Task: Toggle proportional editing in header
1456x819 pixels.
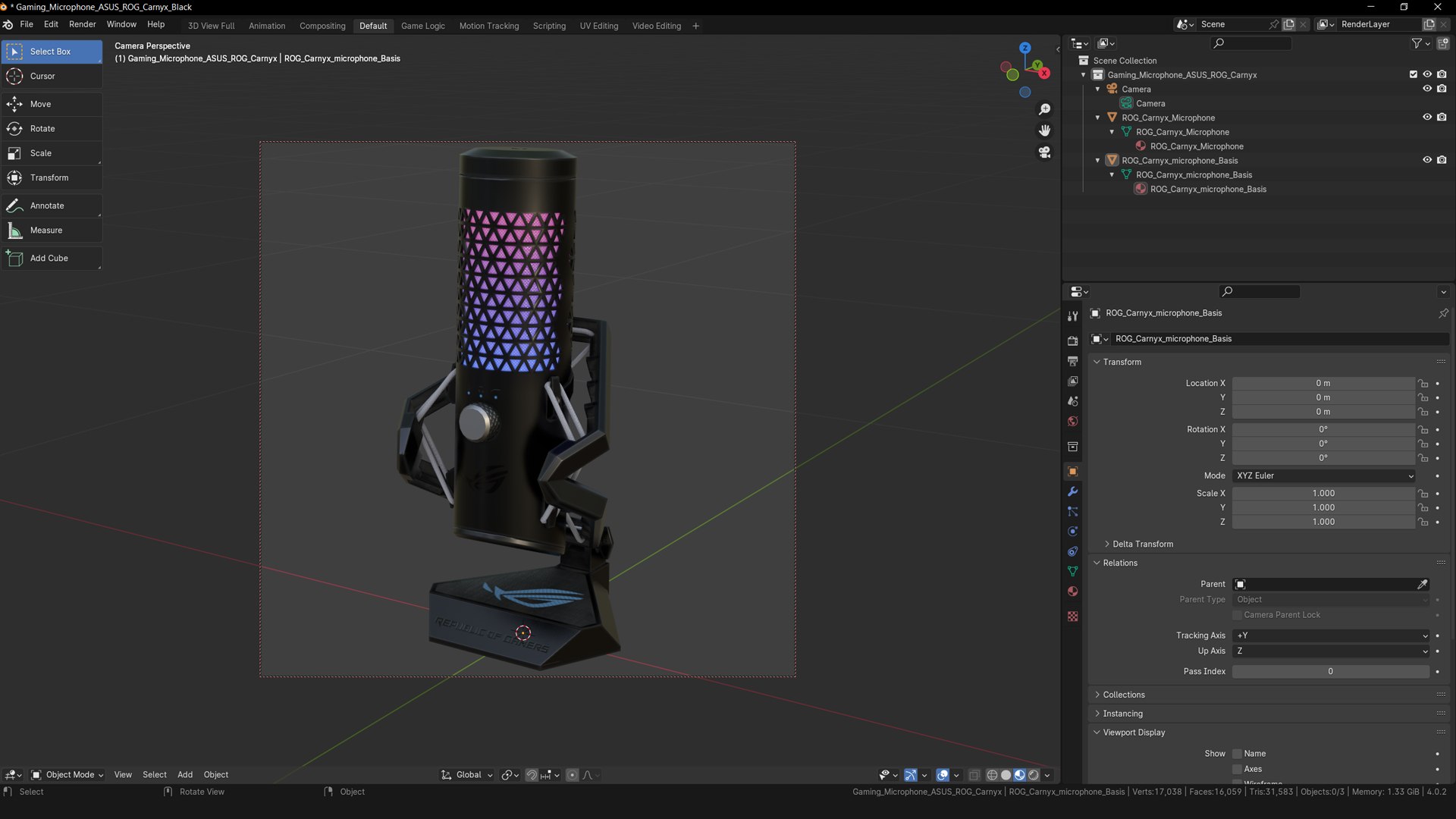Action: [x=573, y=775]
